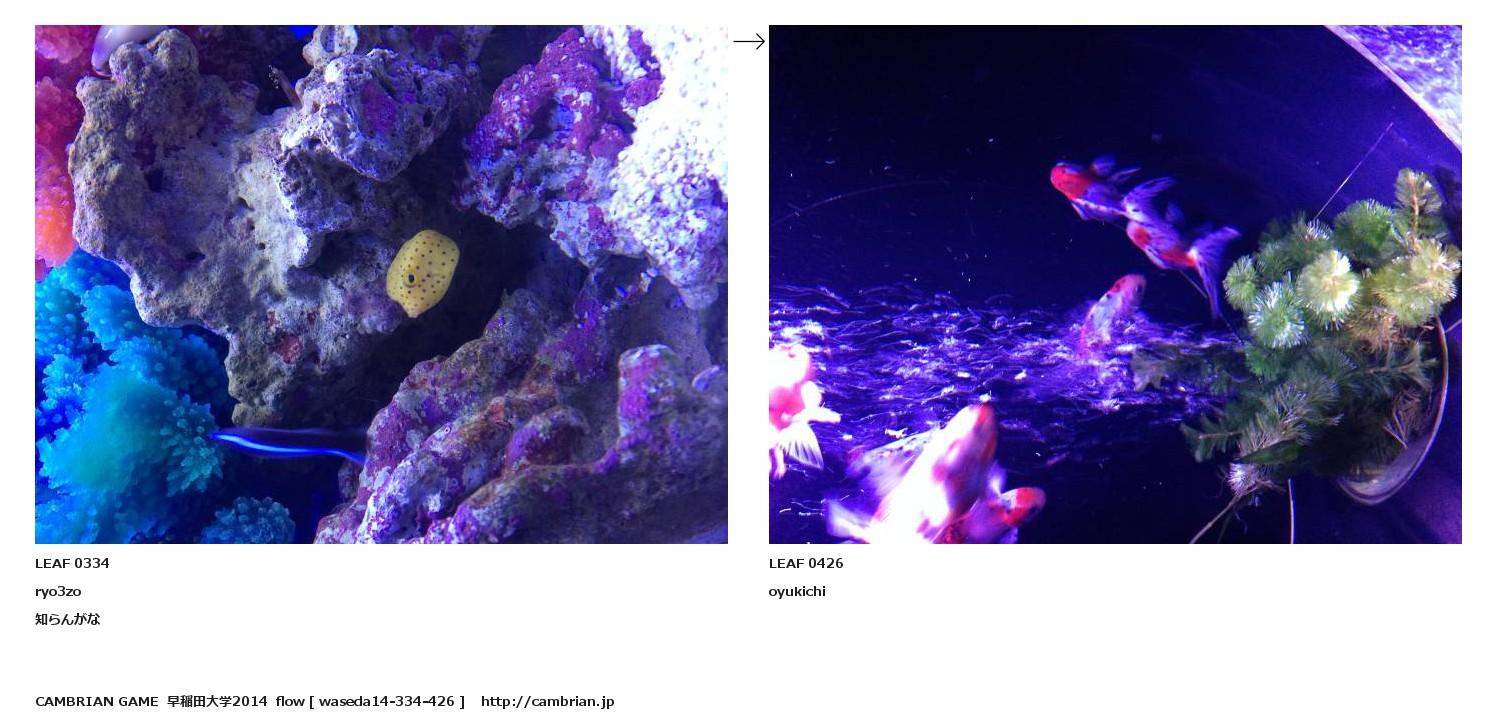The image size is (1497, 726).
Task: Click the LEAF 0334 label
Action: (72, 563)
